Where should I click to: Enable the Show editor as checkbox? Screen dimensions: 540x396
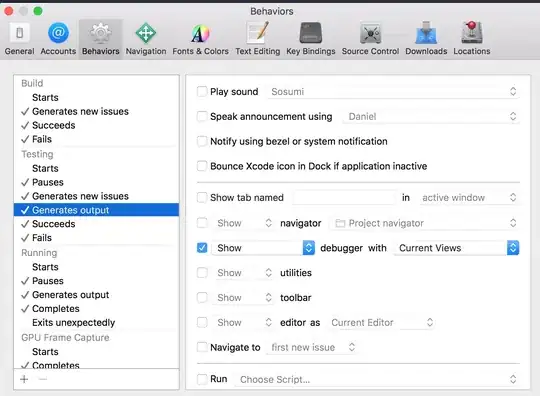[x=202, y=322]
